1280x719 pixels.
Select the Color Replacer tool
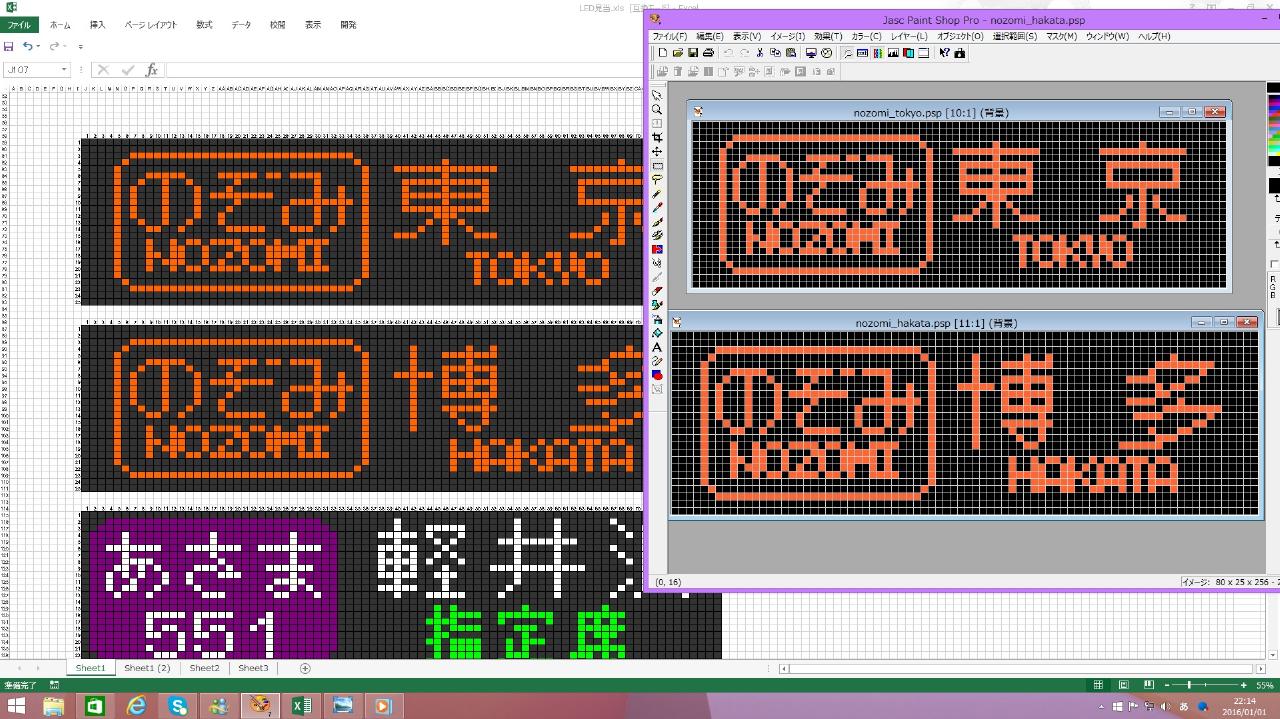pos(657,250)
